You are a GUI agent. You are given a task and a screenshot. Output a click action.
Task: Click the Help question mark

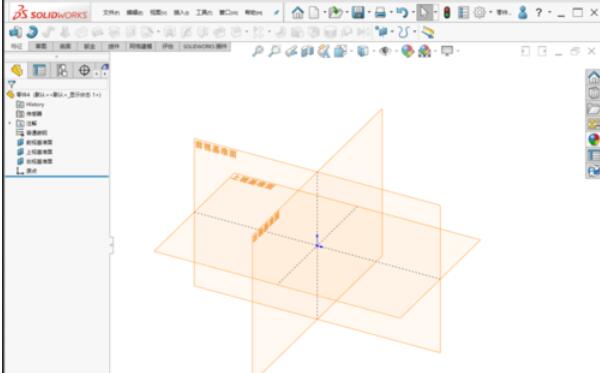pos(539,13)
